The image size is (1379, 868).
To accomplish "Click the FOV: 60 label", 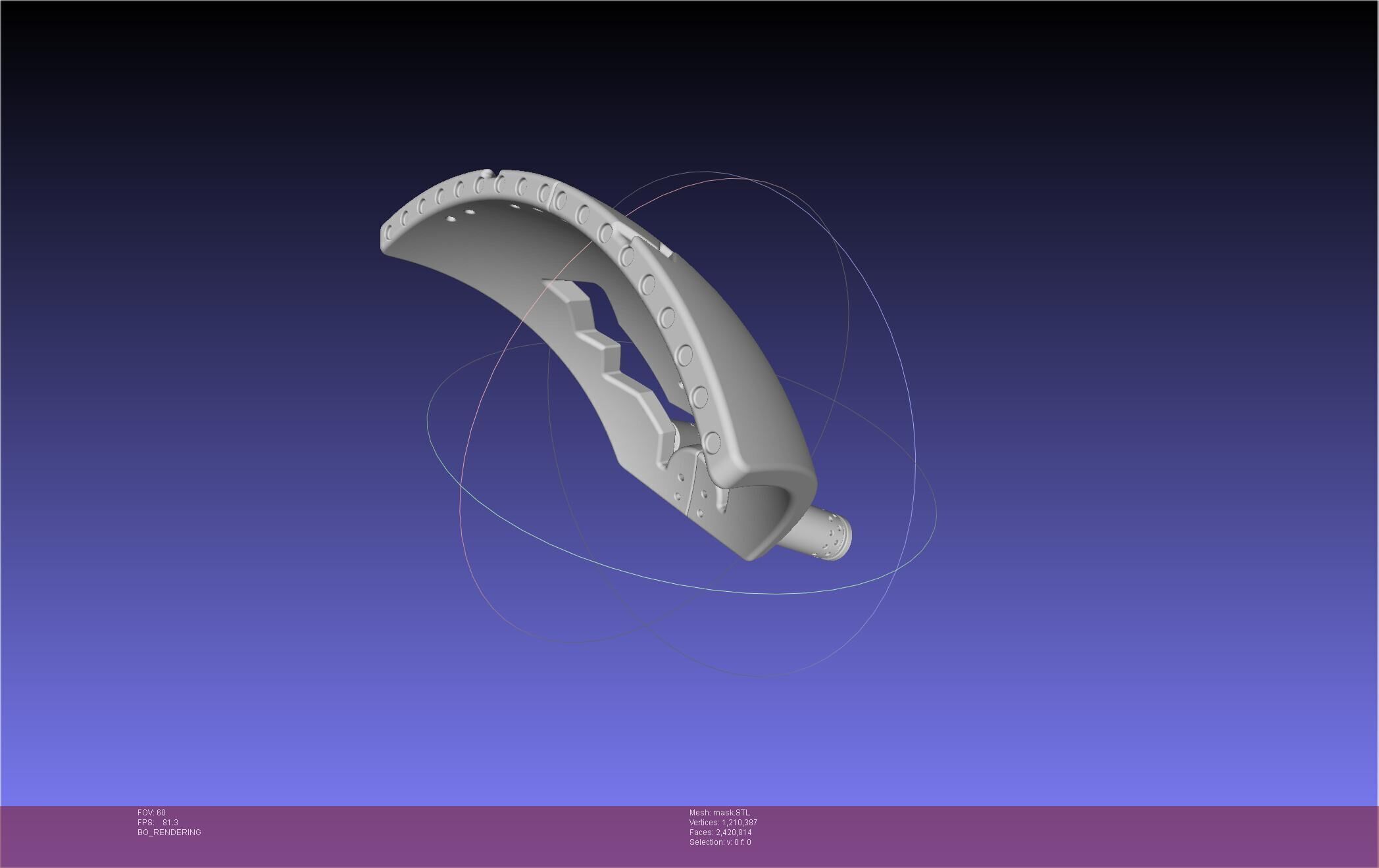I will point(151,813).
